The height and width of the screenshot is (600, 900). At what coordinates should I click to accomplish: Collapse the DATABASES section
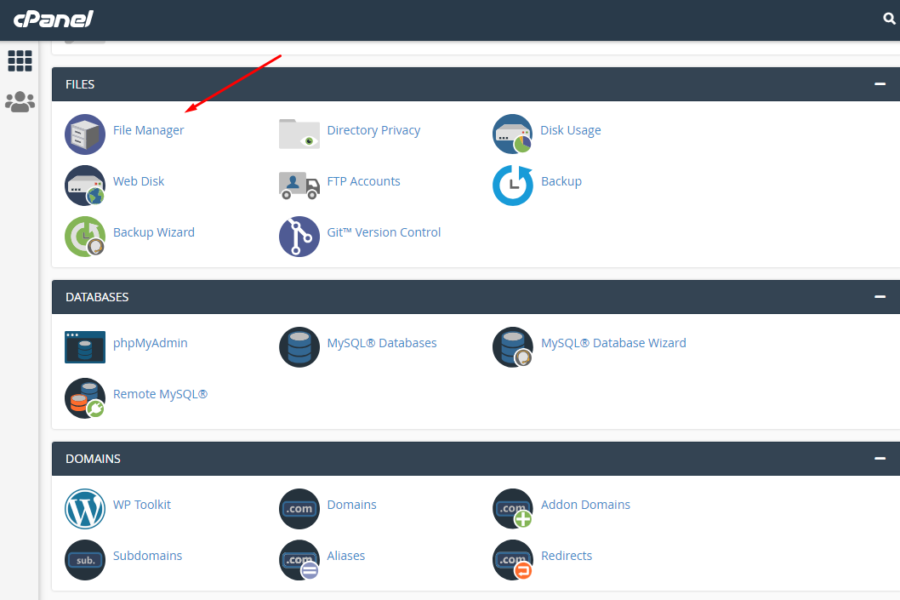(880, 297)
